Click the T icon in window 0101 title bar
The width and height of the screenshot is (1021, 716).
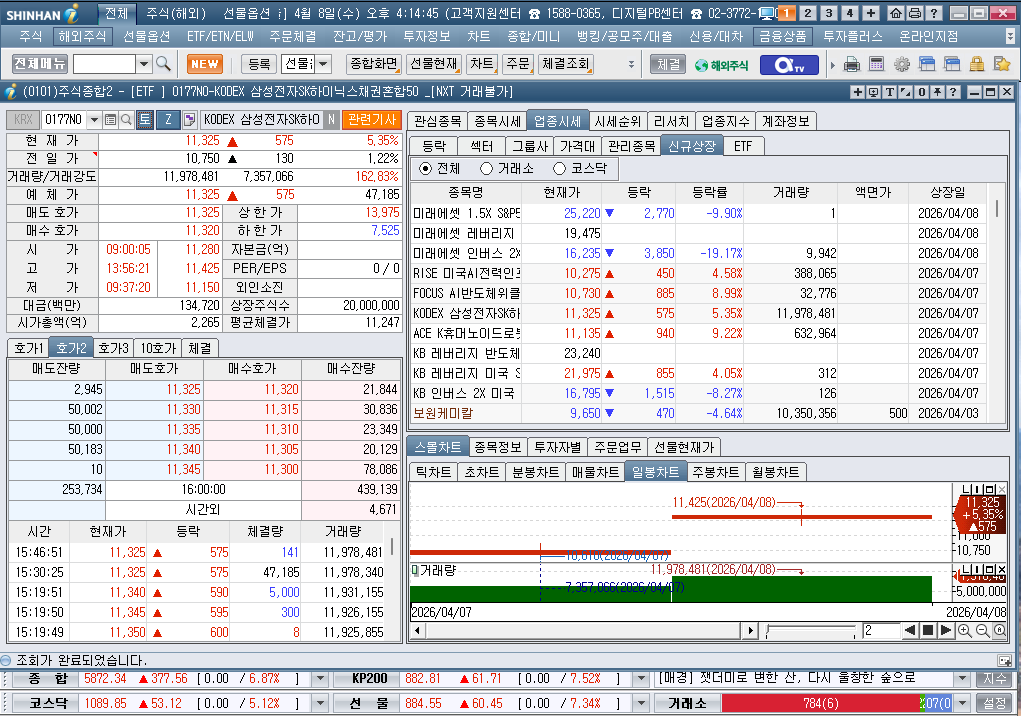[x=889, y=92]
